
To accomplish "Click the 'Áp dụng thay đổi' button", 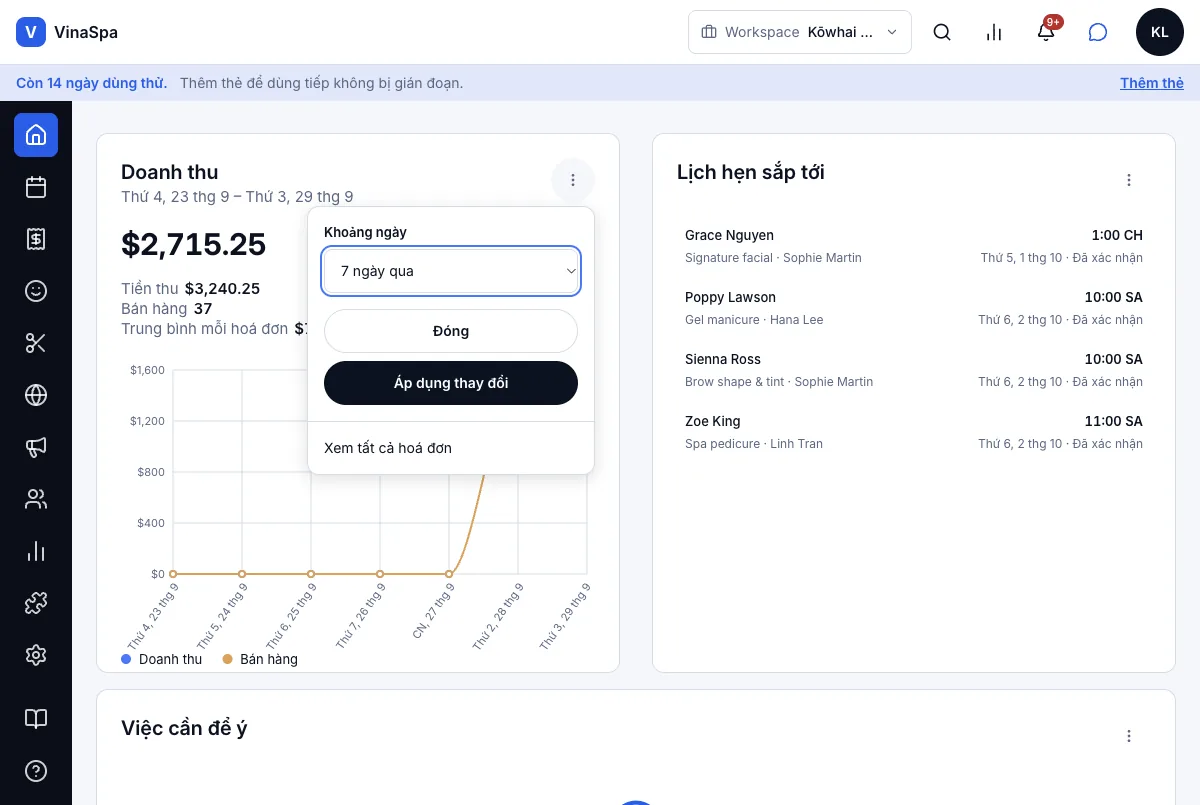I will (x=451, y=383).
